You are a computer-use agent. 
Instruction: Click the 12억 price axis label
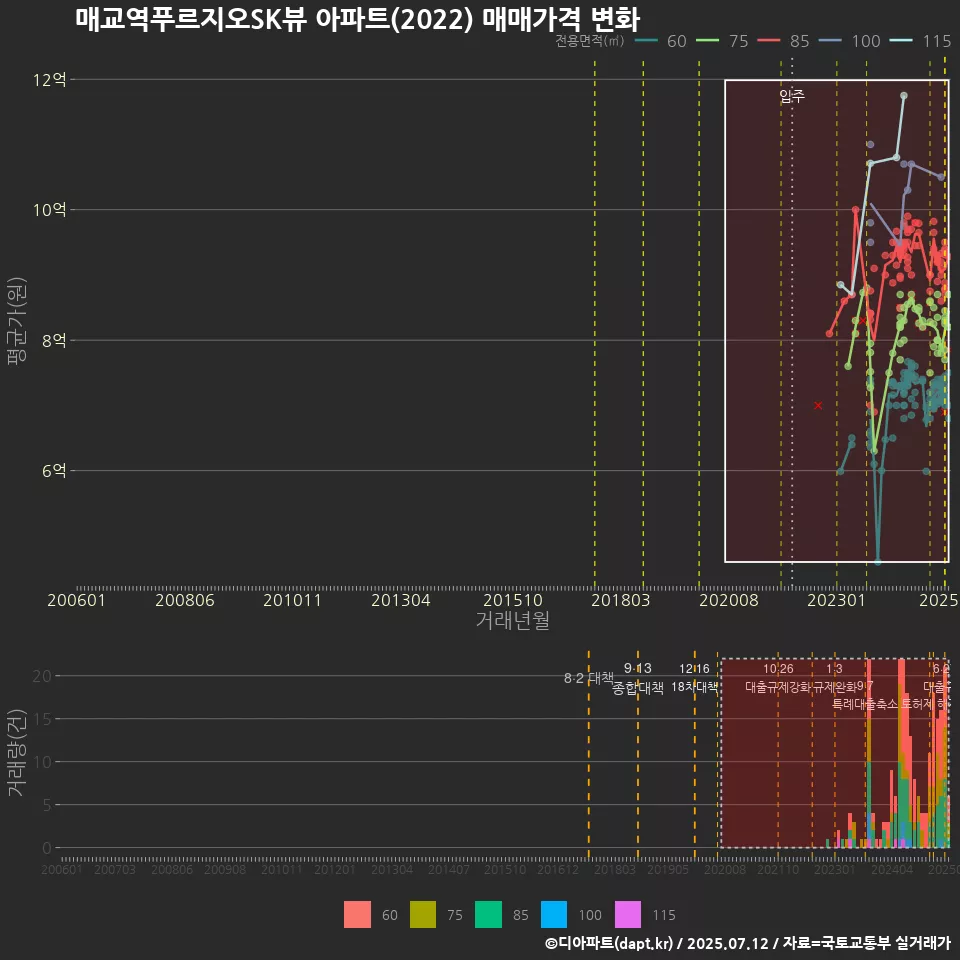[x=50, y=80]
